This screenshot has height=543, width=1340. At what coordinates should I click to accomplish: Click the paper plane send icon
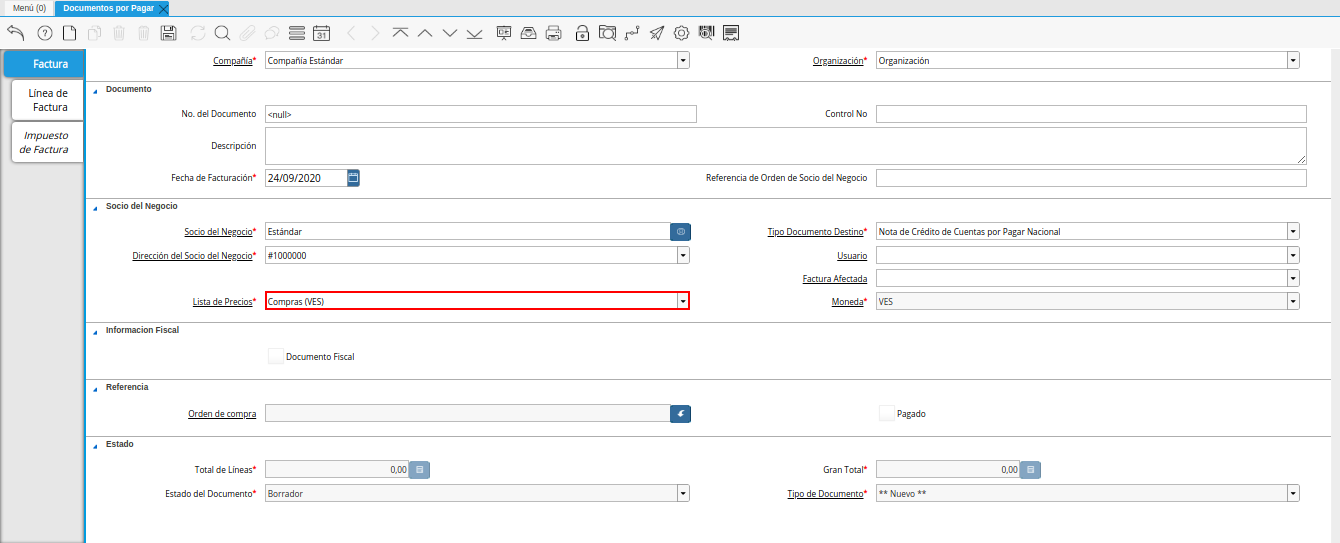pos(656,33)
